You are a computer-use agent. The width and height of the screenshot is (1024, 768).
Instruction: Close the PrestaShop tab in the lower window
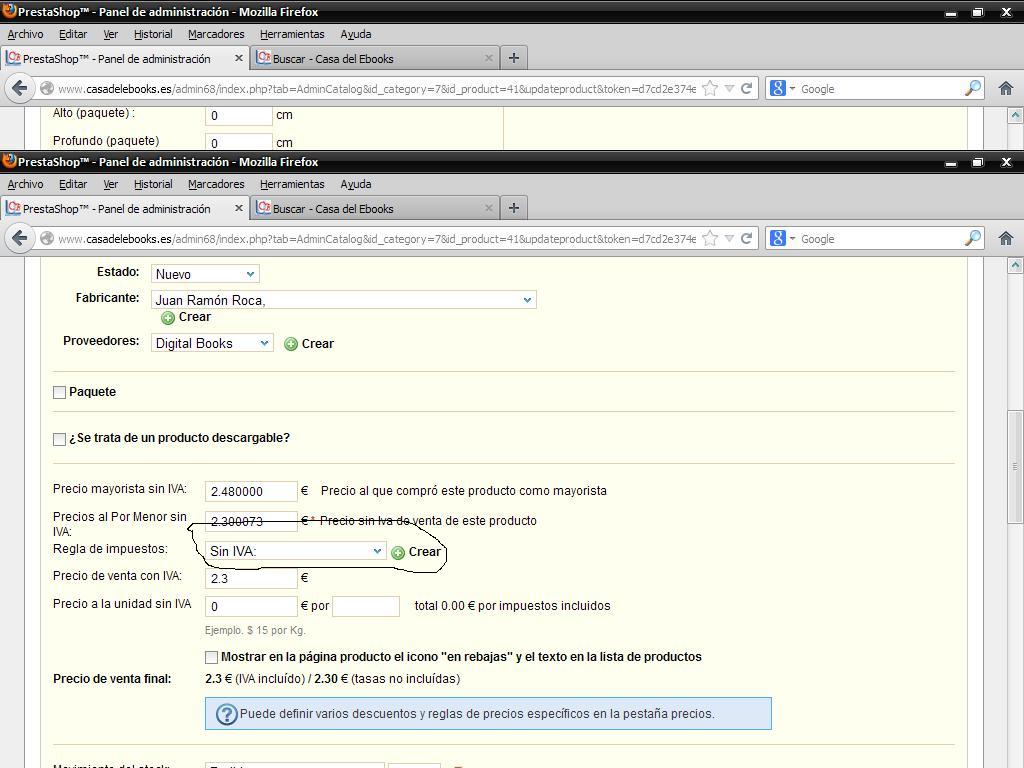point(238,208)
